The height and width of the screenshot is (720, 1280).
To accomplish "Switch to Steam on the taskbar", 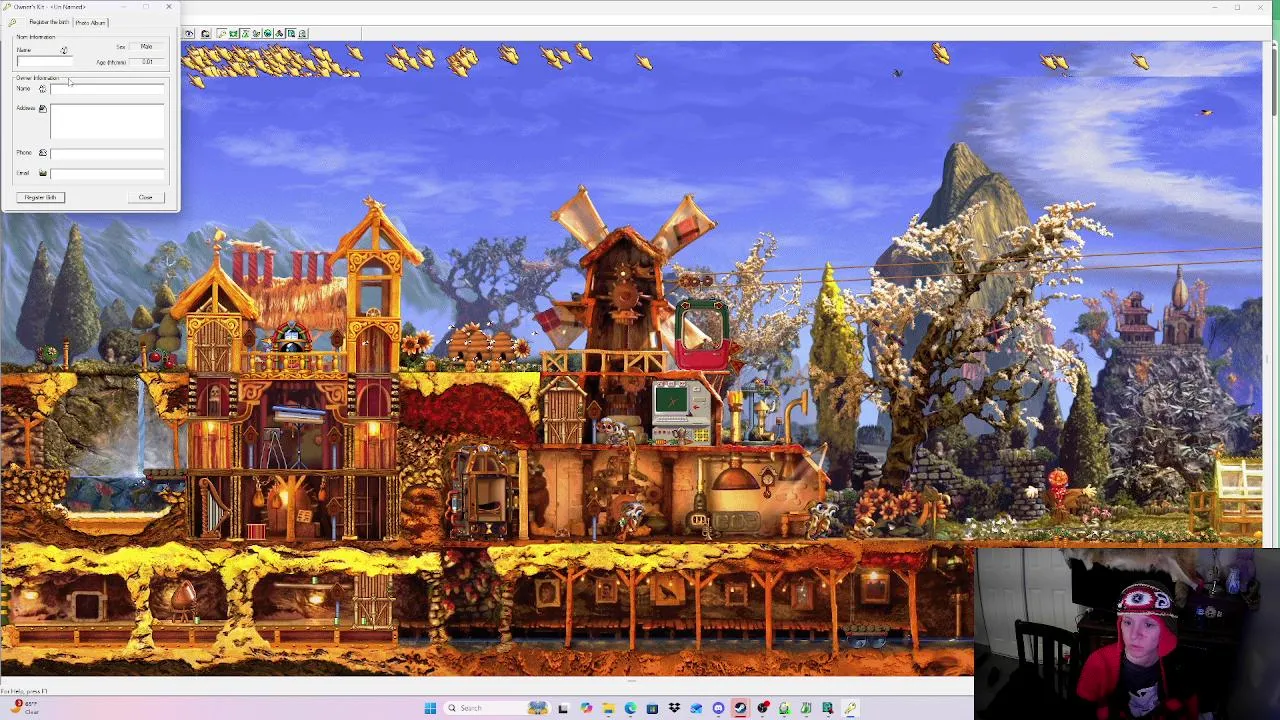I will [740, 708].
